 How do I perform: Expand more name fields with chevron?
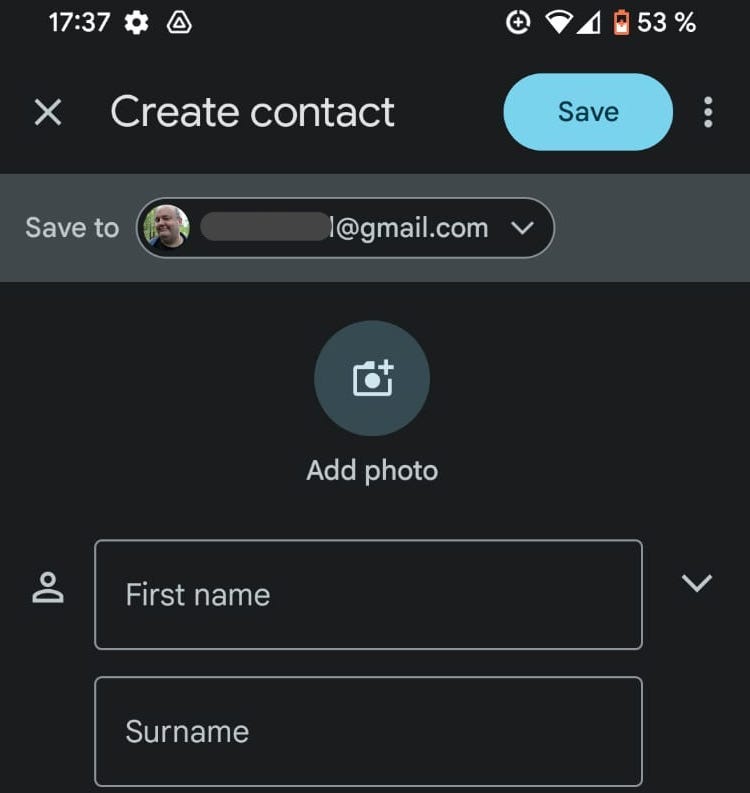[x=696, y=583]
